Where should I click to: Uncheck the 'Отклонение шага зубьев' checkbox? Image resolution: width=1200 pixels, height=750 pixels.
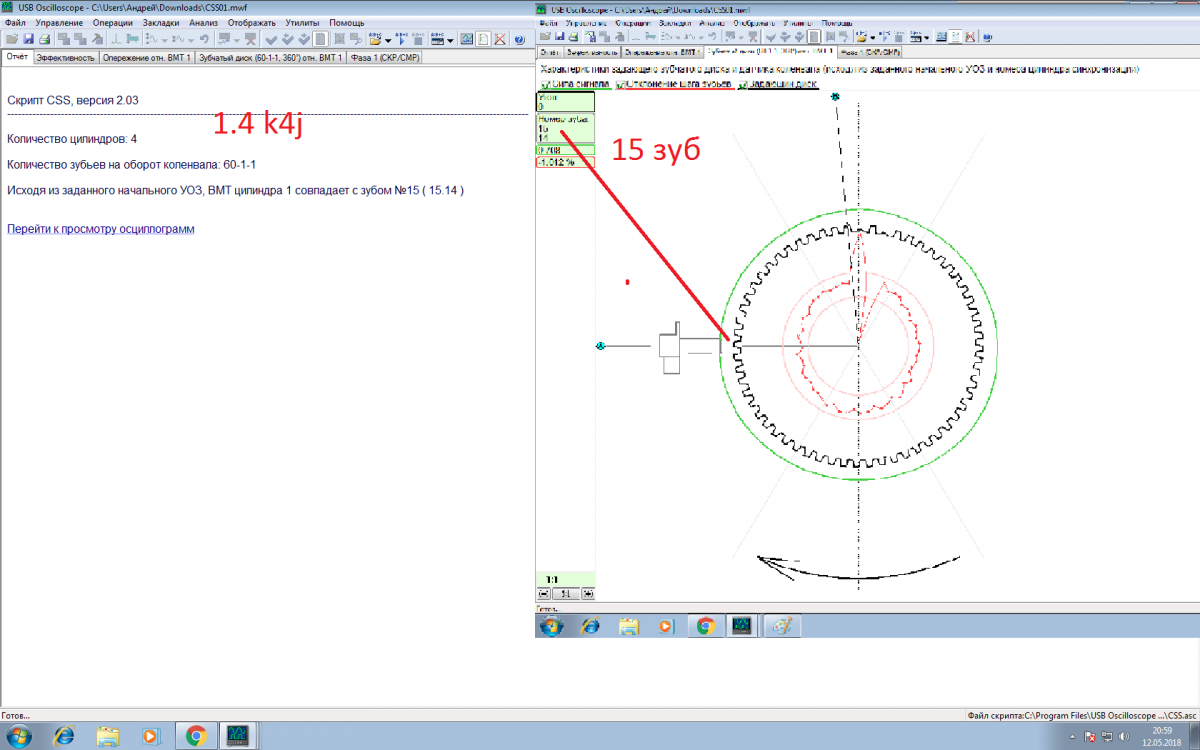(x=621, y=85)
